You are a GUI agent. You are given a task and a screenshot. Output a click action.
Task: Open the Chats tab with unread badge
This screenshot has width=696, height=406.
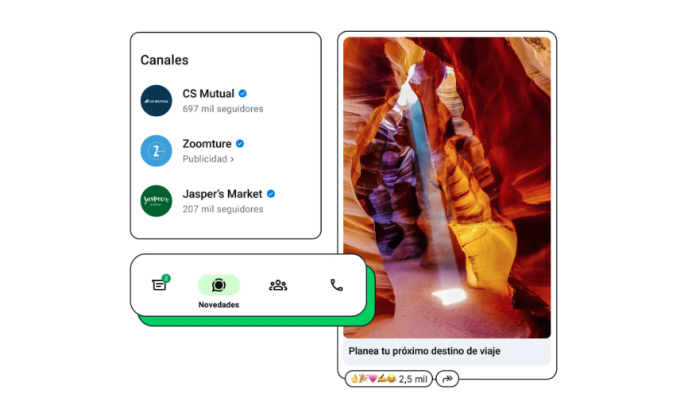pyautogui.click(x=161, y=284)
